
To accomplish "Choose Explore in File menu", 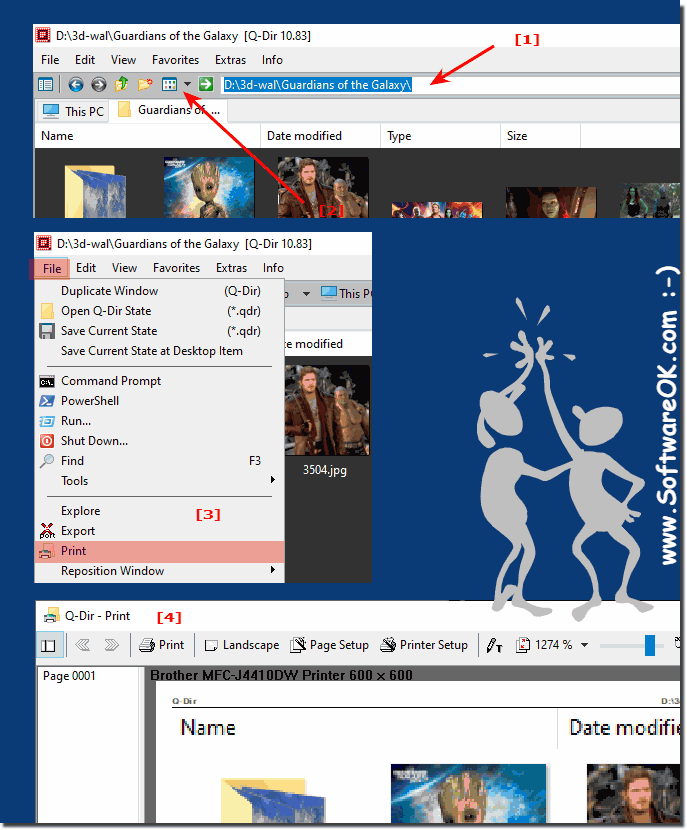I will pos(159,511).
